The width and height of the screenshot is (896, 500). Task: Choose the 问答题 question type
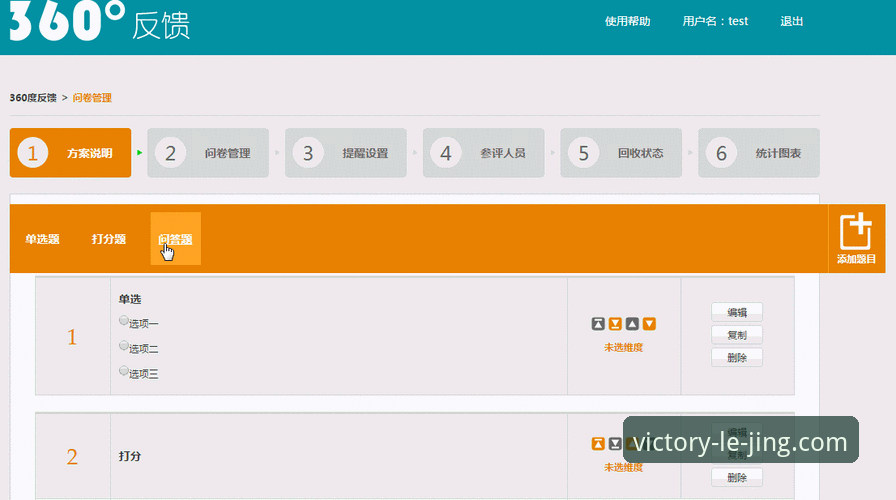(175, 239)
